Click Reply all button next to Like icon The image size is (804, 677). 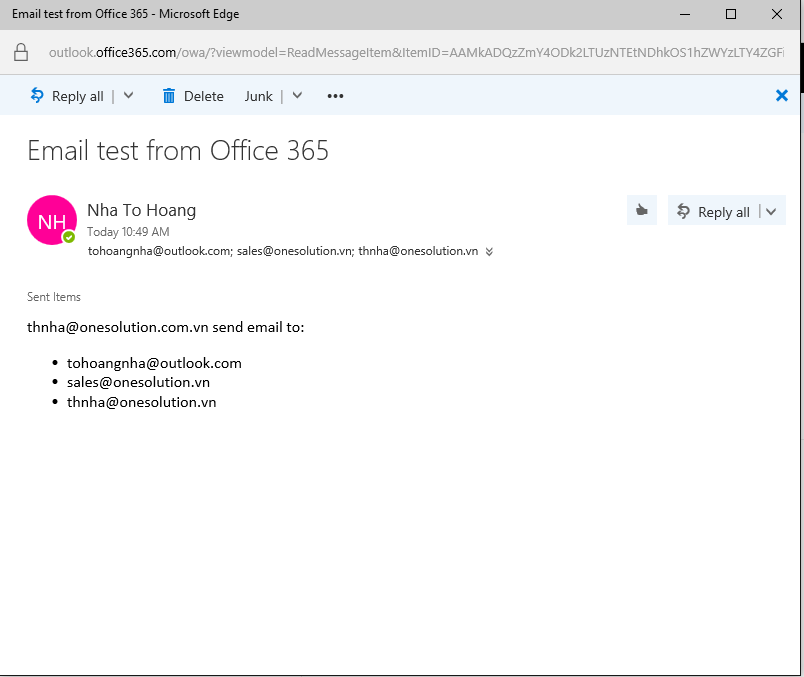[714, 211]
